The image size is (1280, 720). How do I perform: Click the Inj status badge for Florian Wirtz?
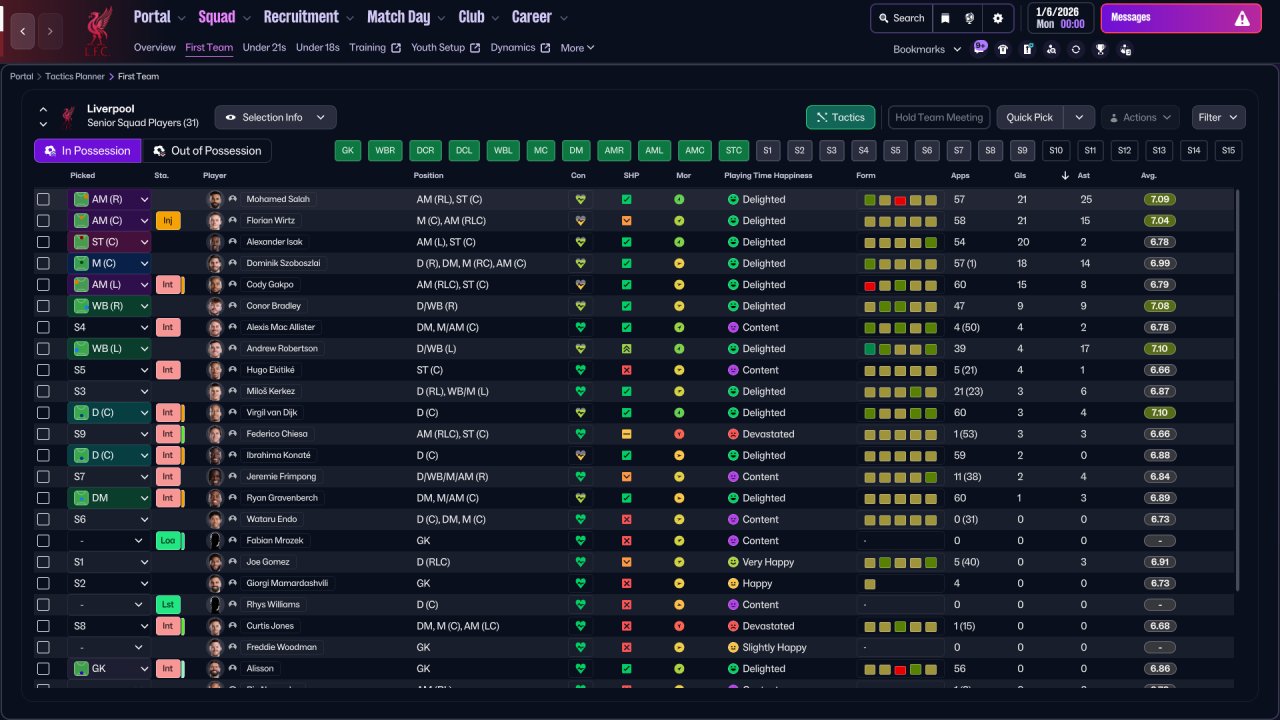pyautogui.click(x=168, y=221)
